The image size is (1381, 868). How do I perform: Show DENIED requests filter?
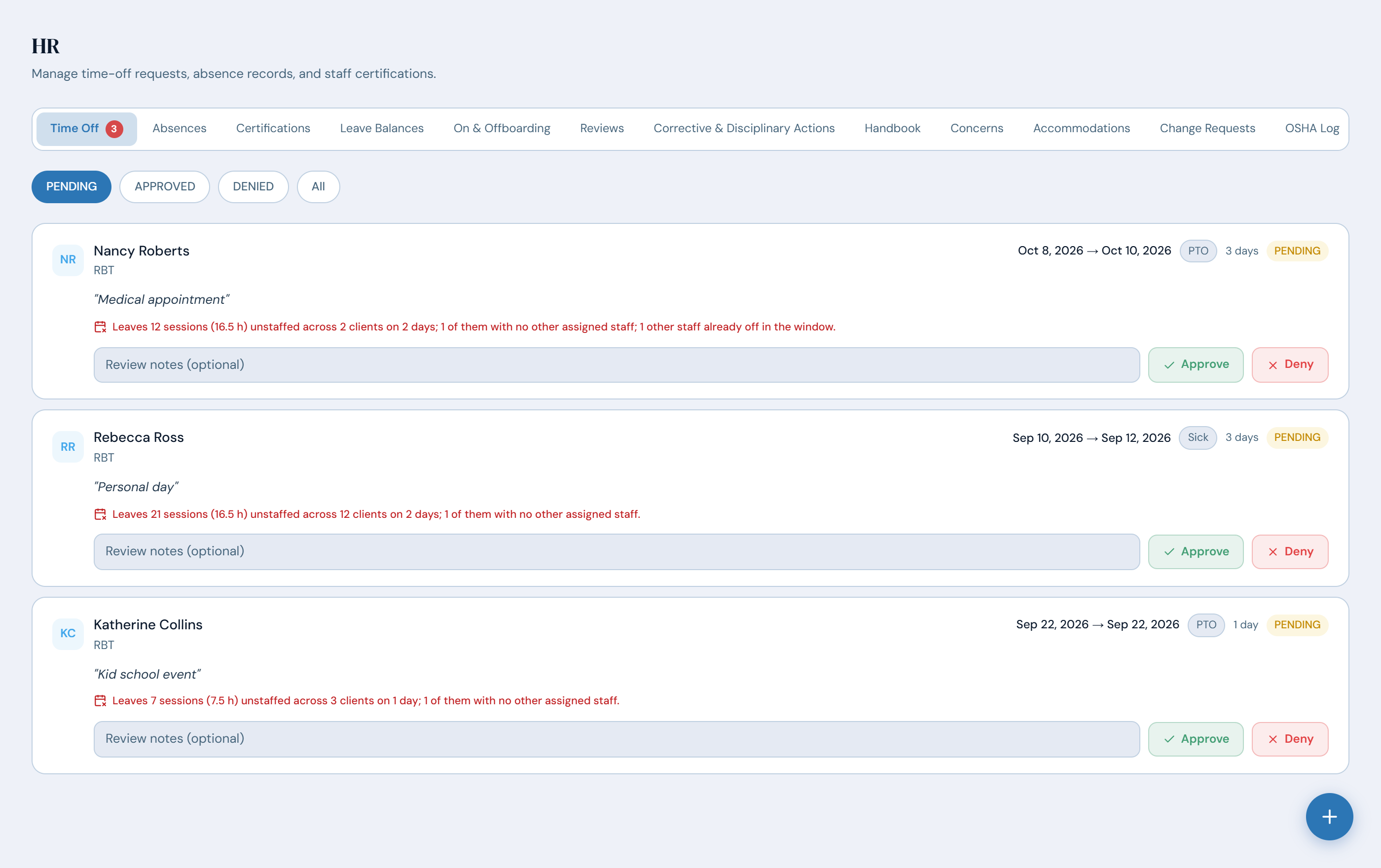click(x=253, y=187)
